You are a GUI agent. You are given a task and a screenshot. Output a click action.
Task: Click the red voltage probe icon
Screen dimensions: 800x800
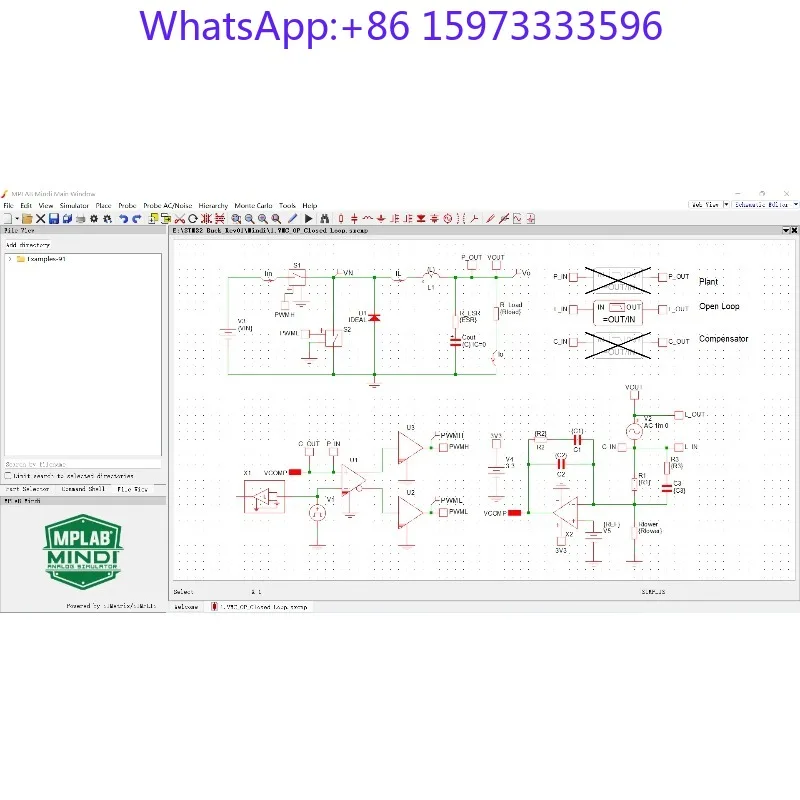tap(490, 219)
